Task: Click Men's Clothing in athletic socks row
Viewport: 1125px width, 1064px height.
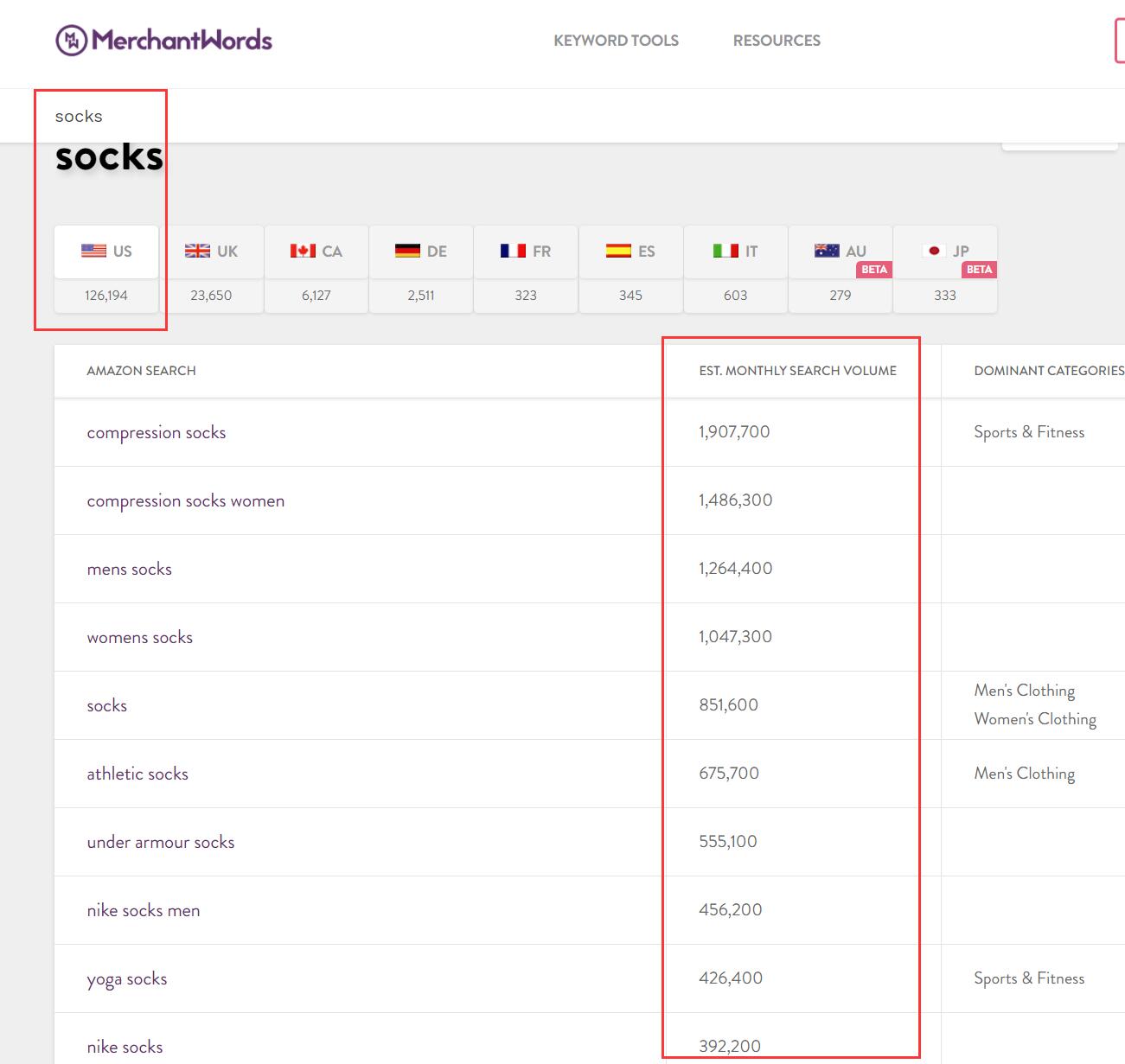Action: (1025, 774)
